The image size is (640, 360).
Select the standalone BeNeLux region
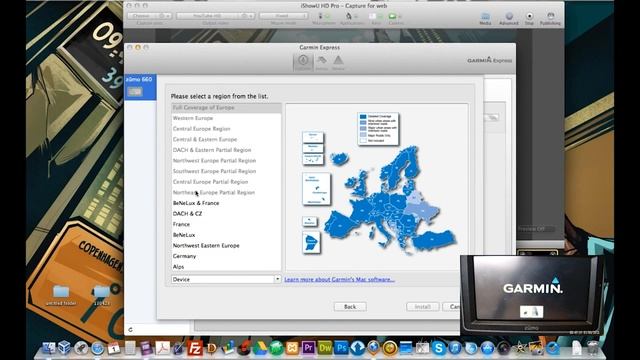click(226, 235)
